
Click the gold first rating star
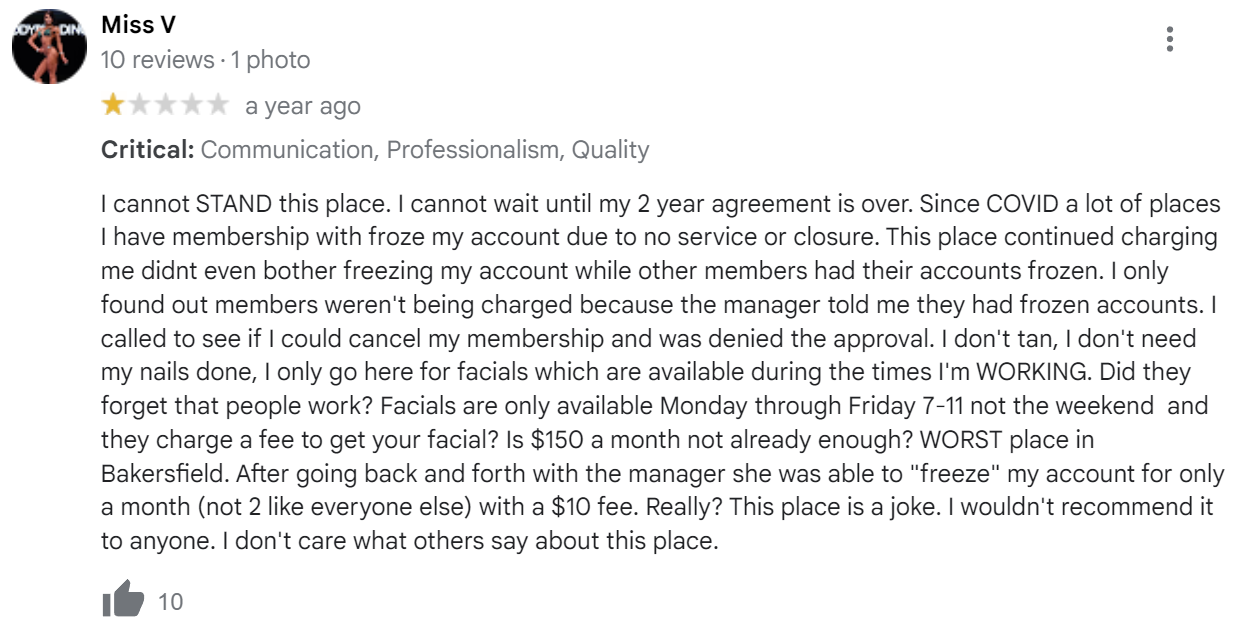click(113, 105)
